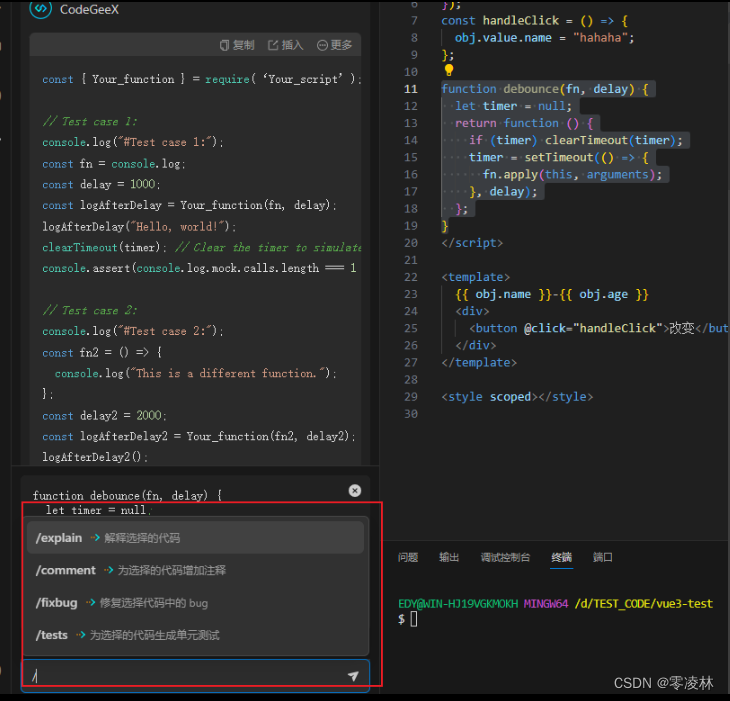
Task: Click the '<template>' opening tag line
Action: (x=475, y=277)
